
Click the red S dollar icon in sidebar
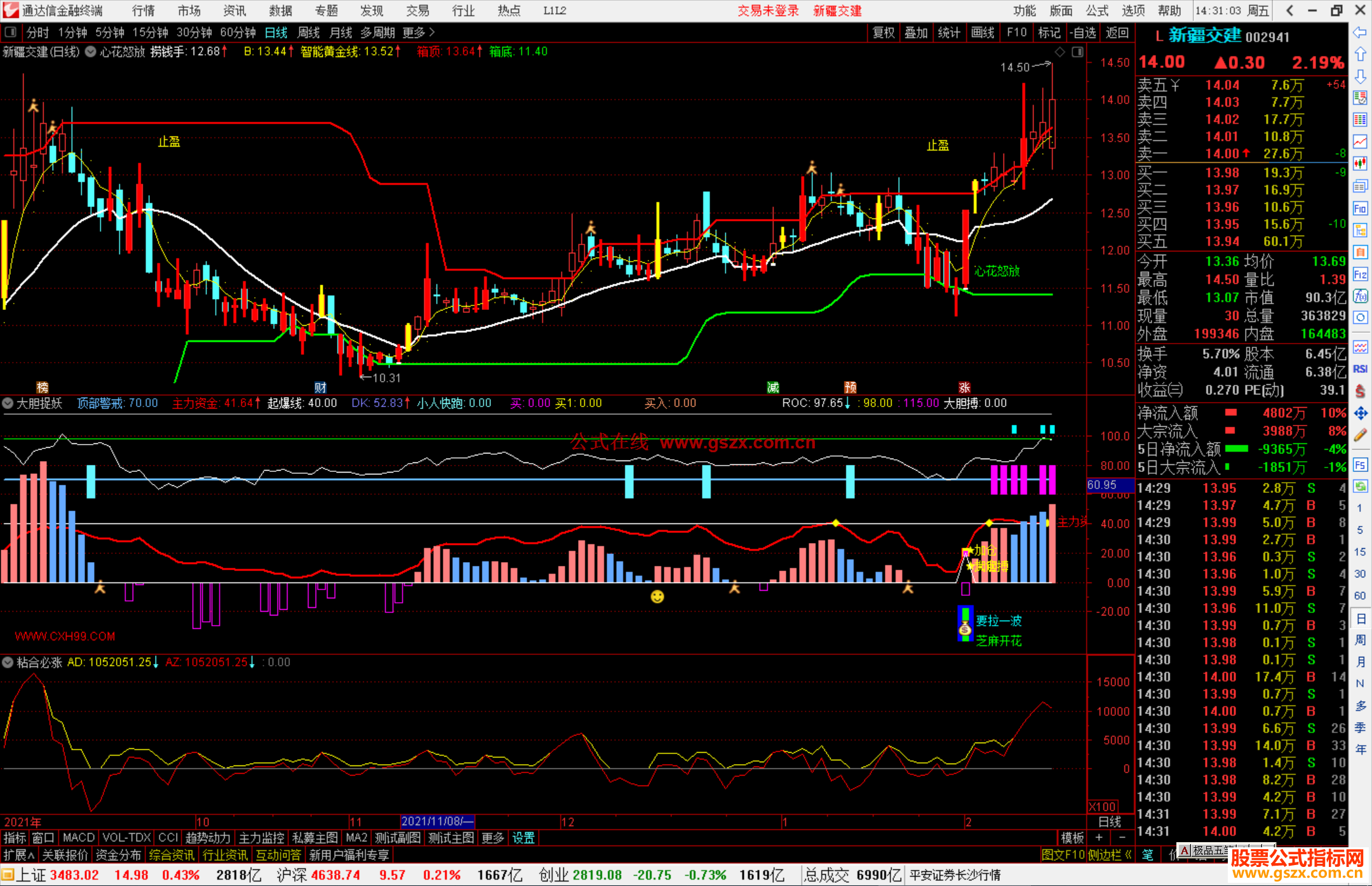pos(1360,391)
